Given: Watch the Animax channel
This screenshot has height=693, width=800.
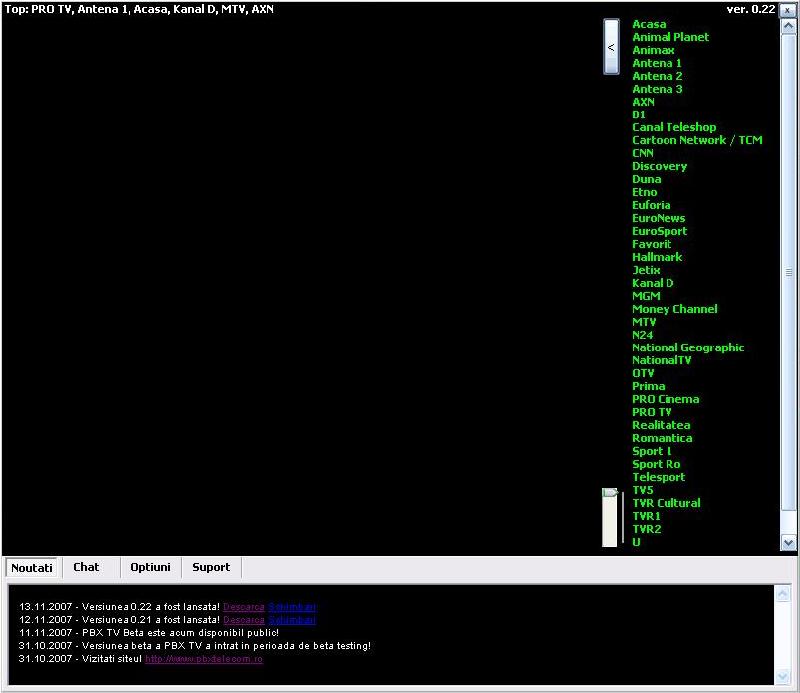Looking at the screenshot, I should pos(653,50).
